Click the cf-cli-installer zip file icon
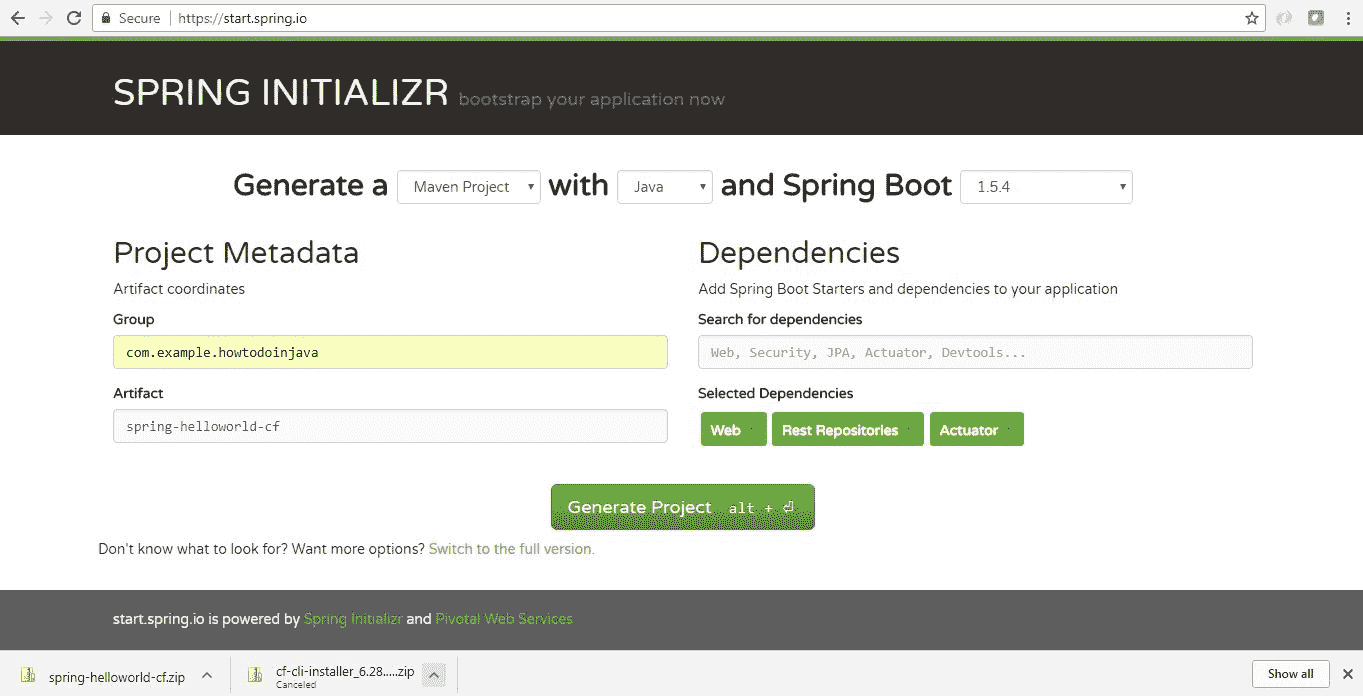 (x=256, y=676)
